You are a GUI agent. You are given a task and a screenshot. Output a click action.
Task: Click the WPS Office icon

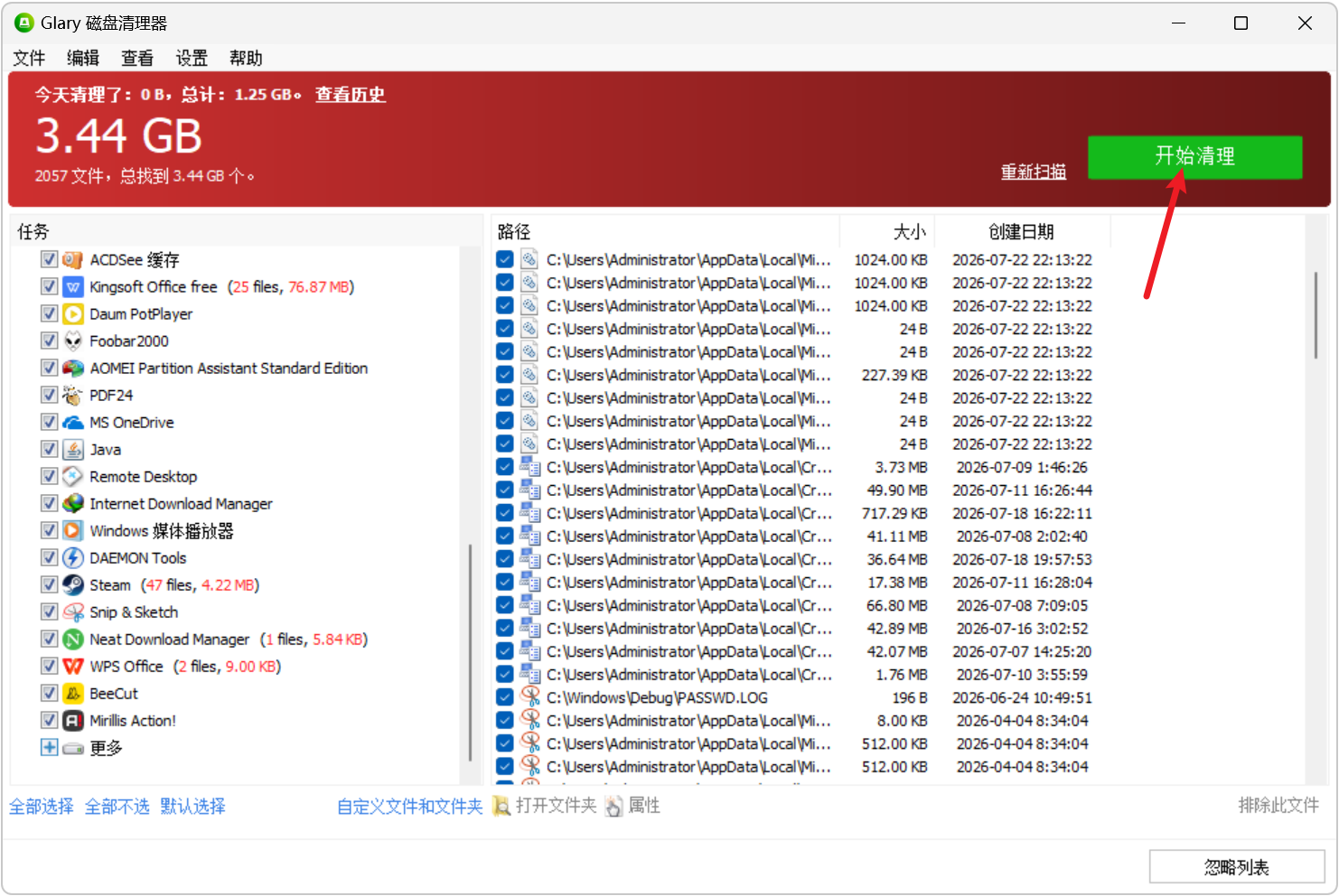tap(73, 667)
